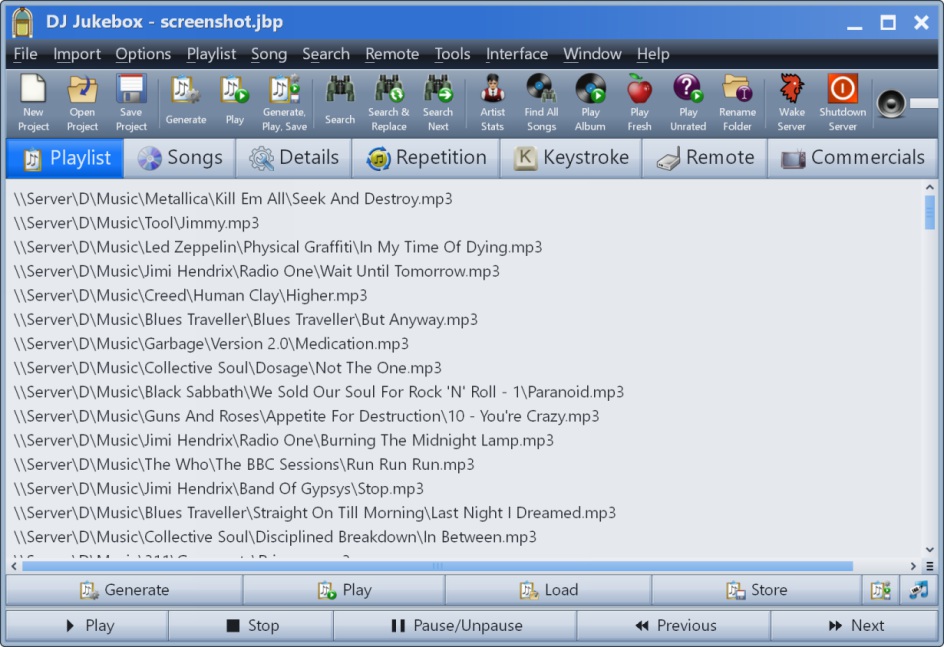Image resolution: width=944 pixels, height=647 pixels.
Task: Click the Load button
Action: (x=550, y=590)
